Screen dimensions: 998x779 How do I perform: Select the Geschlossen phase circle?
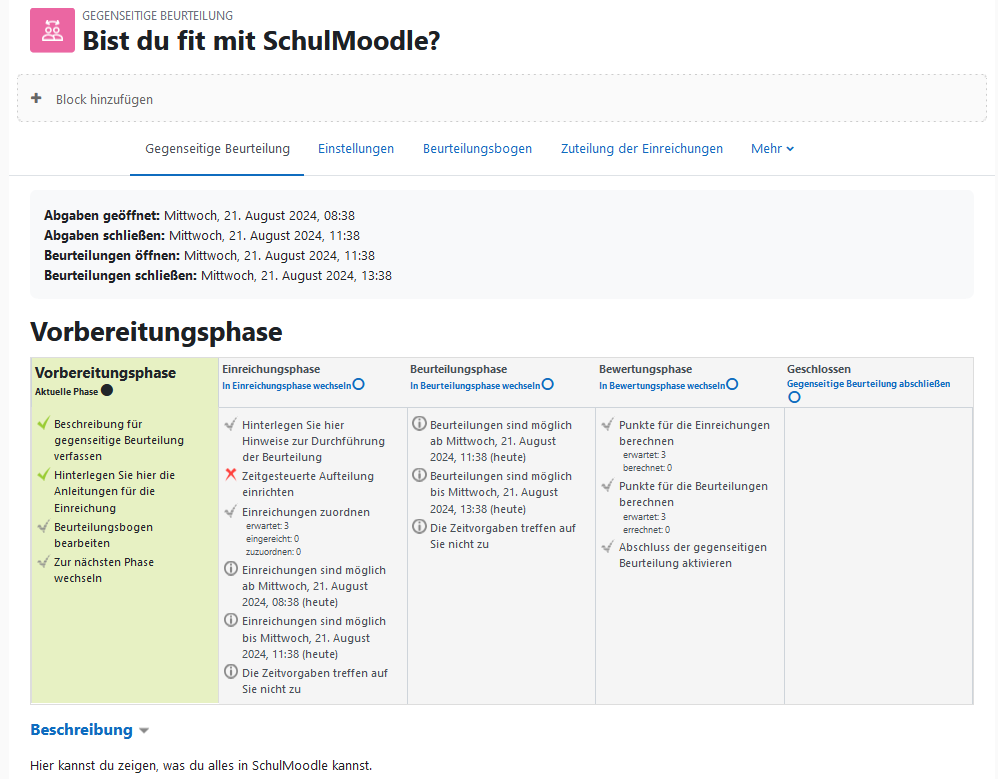click(x=794, y=397)
